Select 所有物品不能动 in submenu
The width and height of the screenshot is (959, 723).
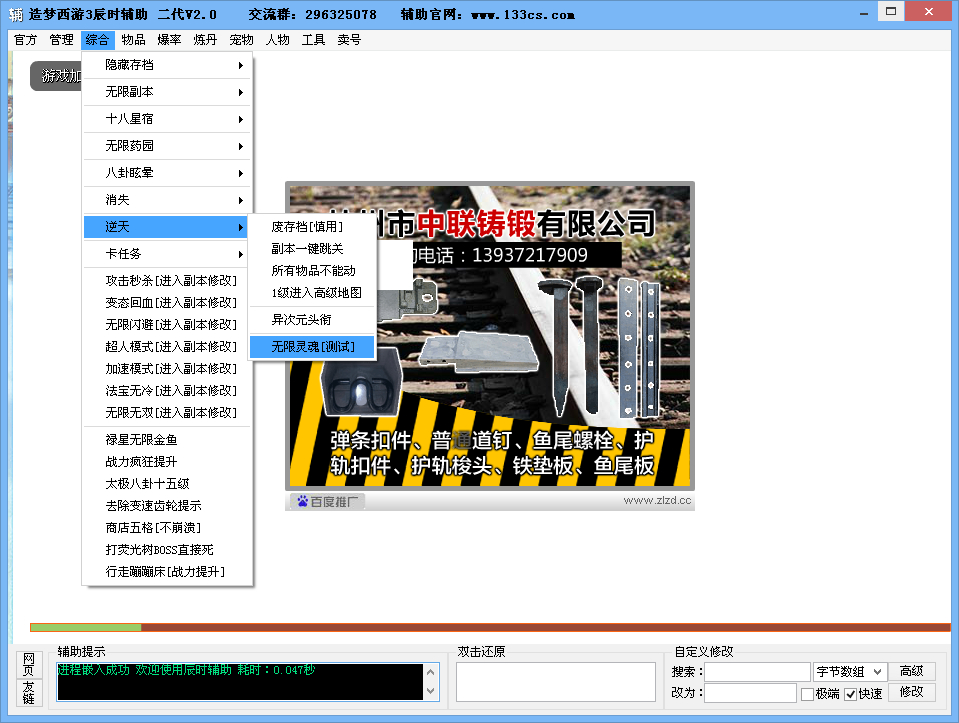point(312,271)
